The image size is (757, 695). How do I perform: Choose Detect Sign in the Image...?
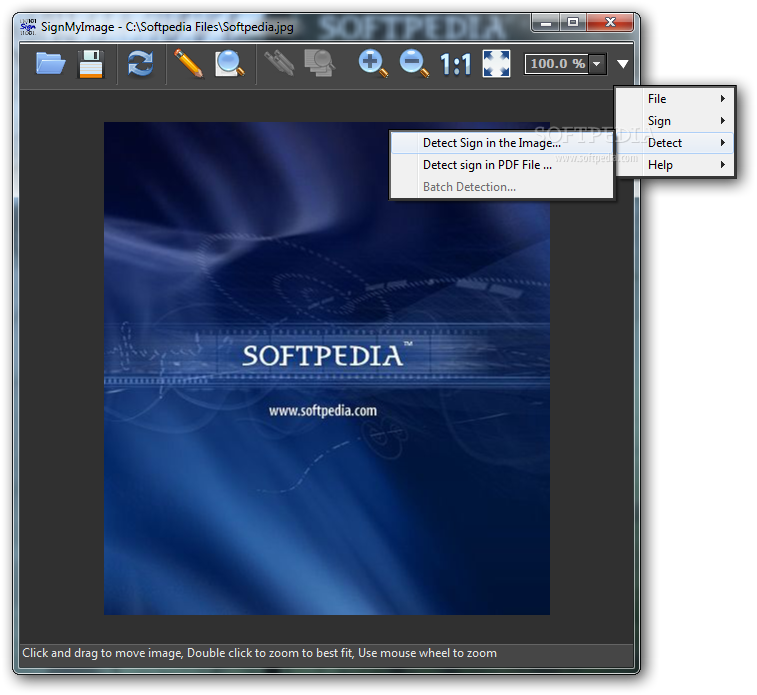click(502, 143)
